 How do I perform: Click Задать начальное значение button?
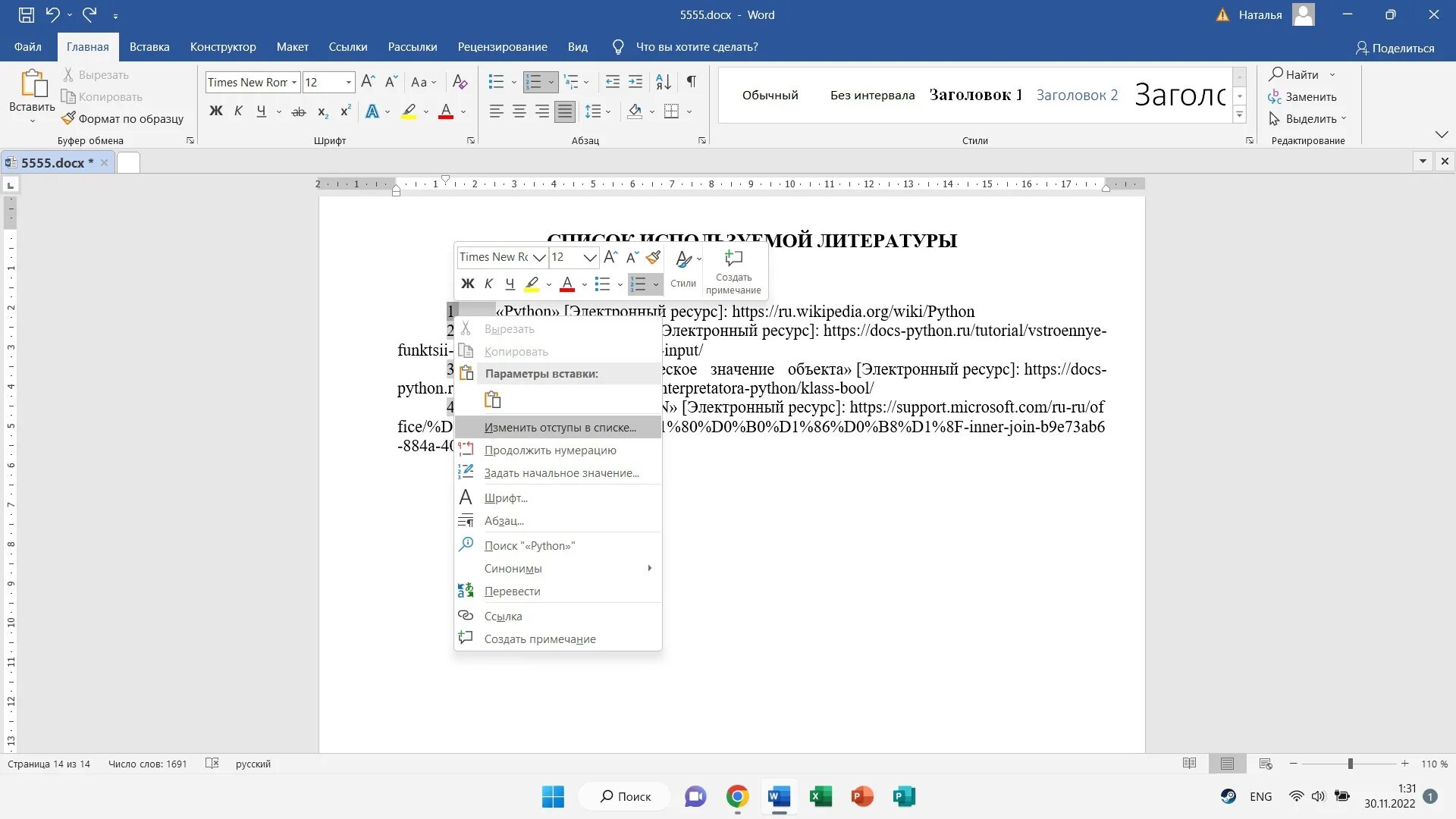(x=560, y=472)
